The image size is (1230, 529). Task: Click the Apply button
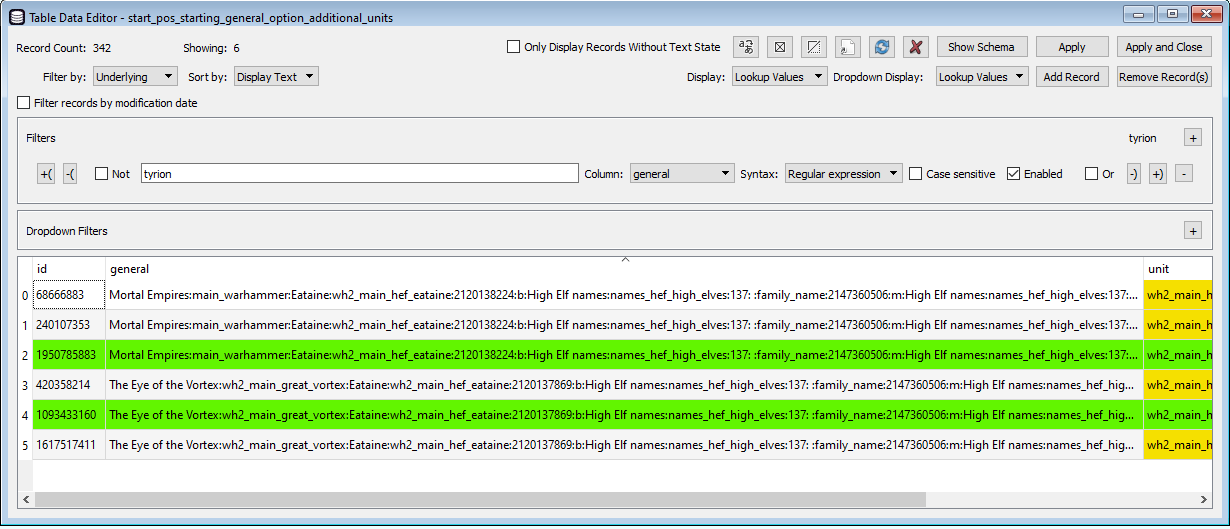(x=1072, y=47)
